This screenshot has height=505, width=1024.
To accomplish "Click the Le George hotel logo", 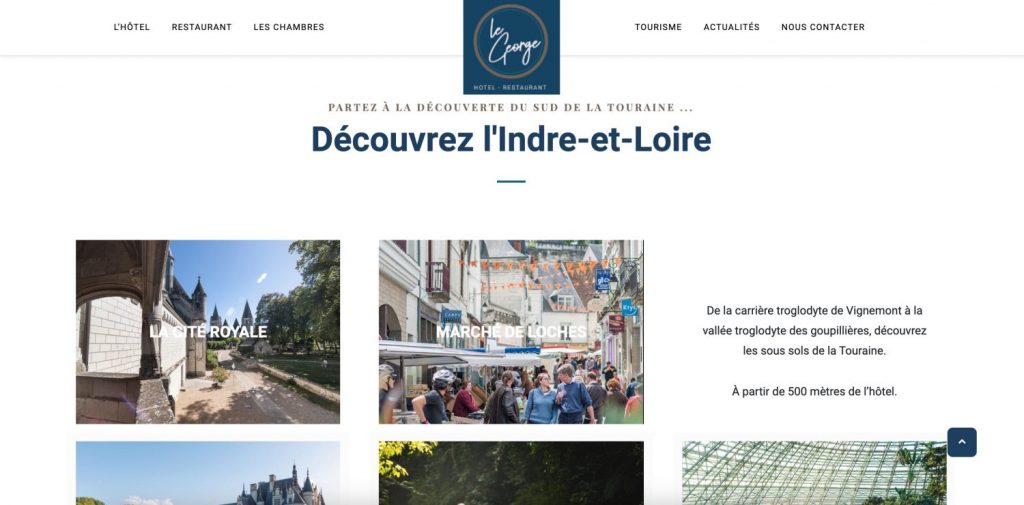I will coord(511,47).
